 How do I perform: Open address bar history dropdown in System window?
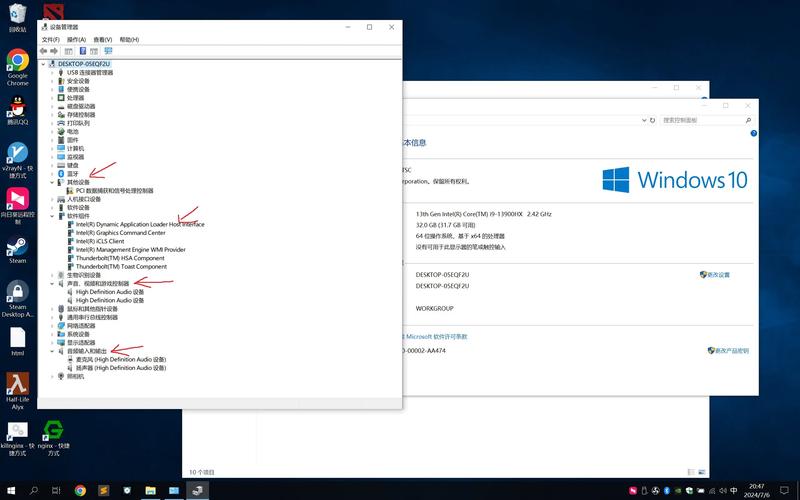point(644,120)
